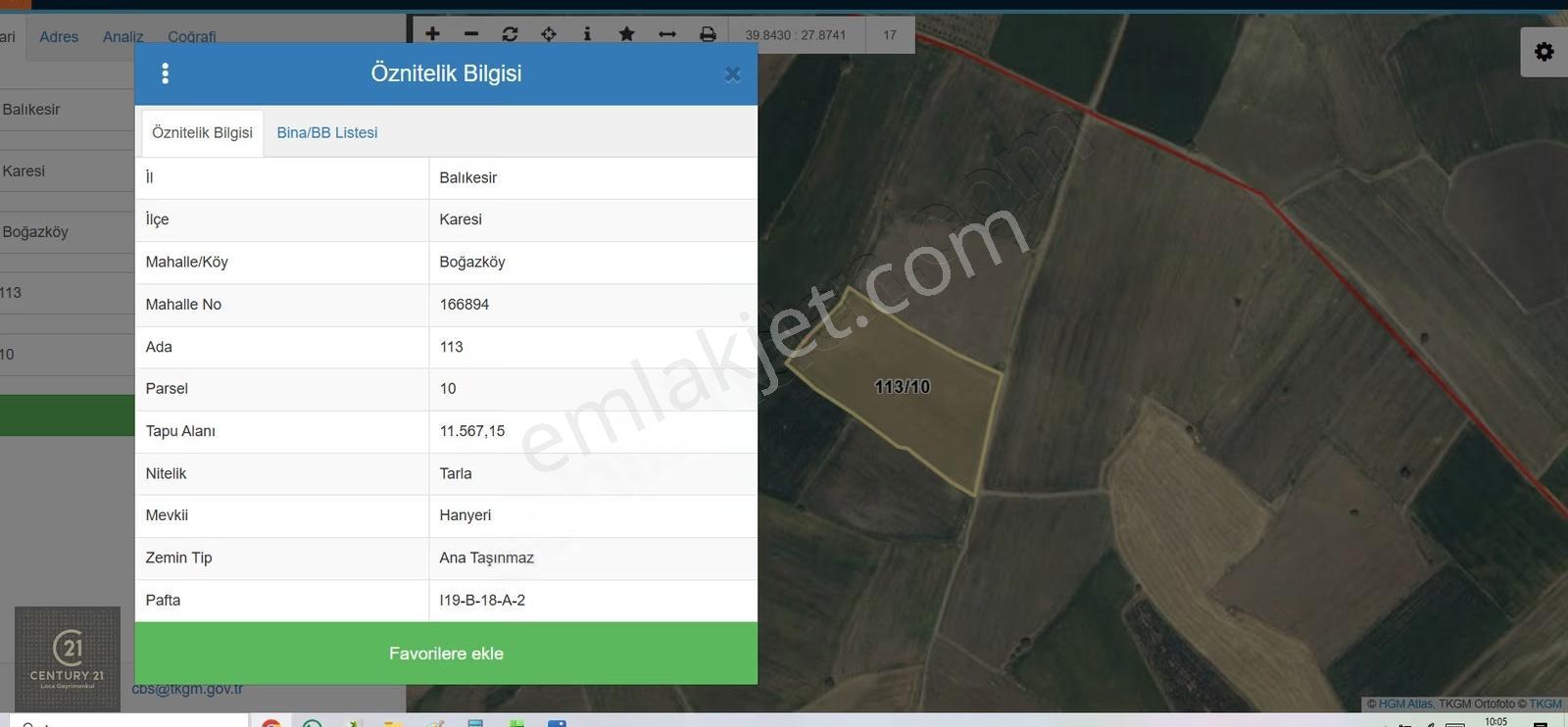The width and height of the screenshot is (1568, 727).
Task: Select the Mahalle/Köy value Boğazköy in table
Action: pos(472,263)
